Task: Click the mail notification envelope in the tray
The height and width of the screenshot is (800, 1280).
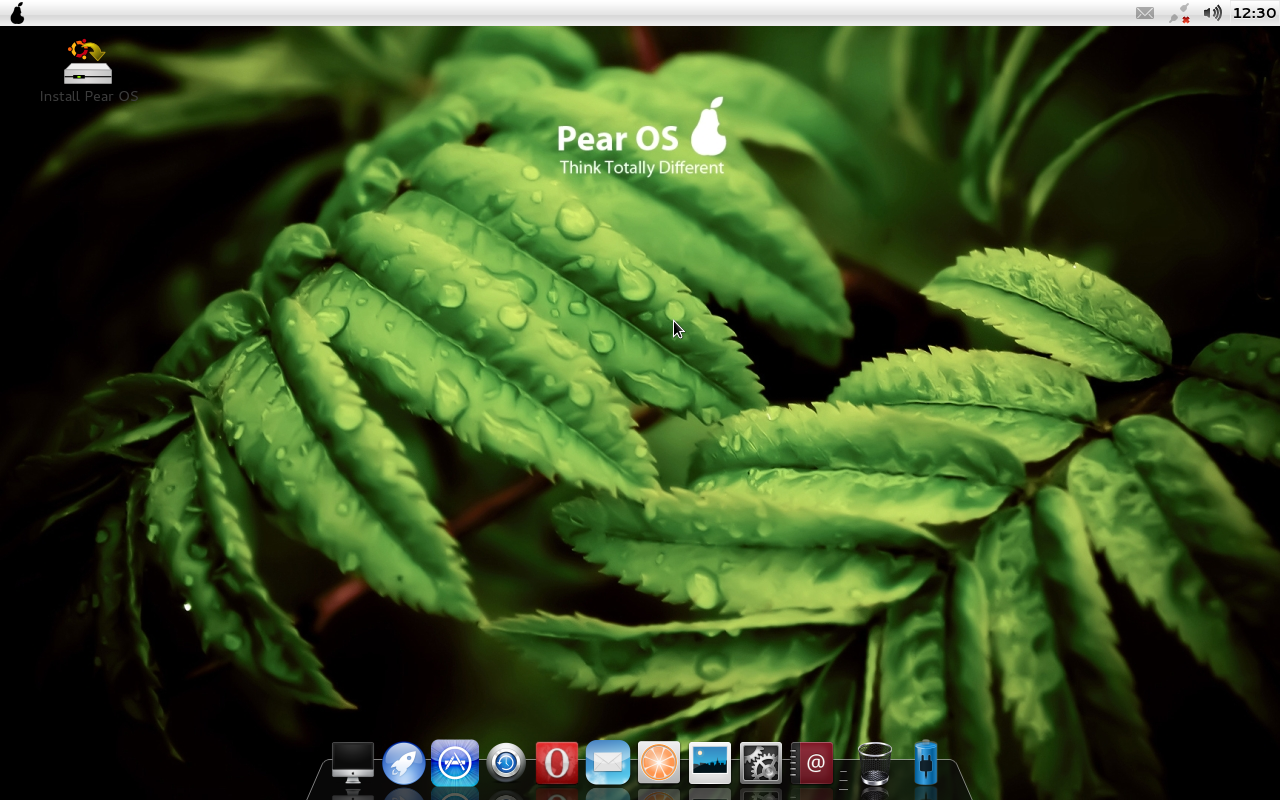Action: [1144, 12]
